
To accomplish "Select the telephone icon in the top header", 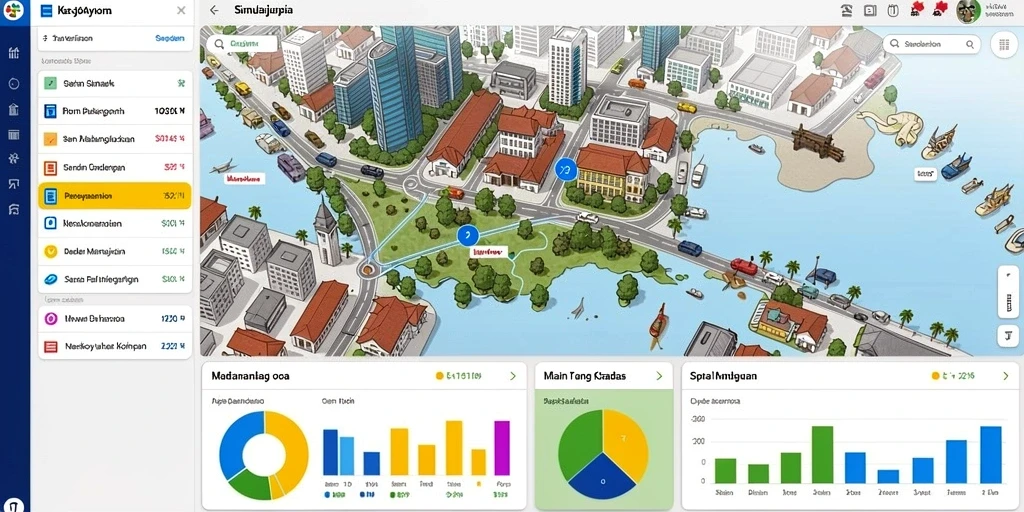I will click(x=846, y=10).
